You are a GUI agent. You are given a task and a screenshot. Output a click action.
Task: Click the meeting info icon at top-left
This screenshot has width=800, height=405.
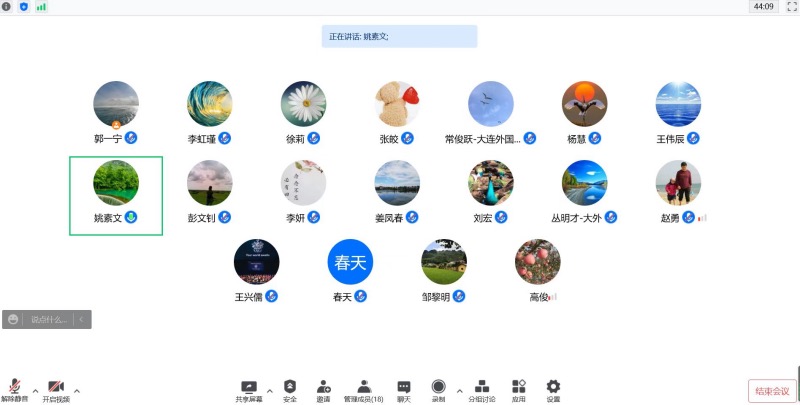click(x=6, y=6)
